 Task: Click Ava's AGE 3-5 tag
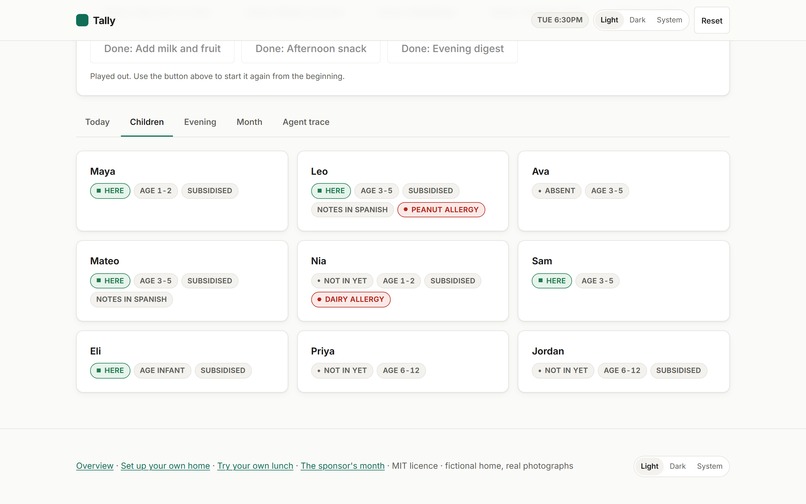[607, 191]
